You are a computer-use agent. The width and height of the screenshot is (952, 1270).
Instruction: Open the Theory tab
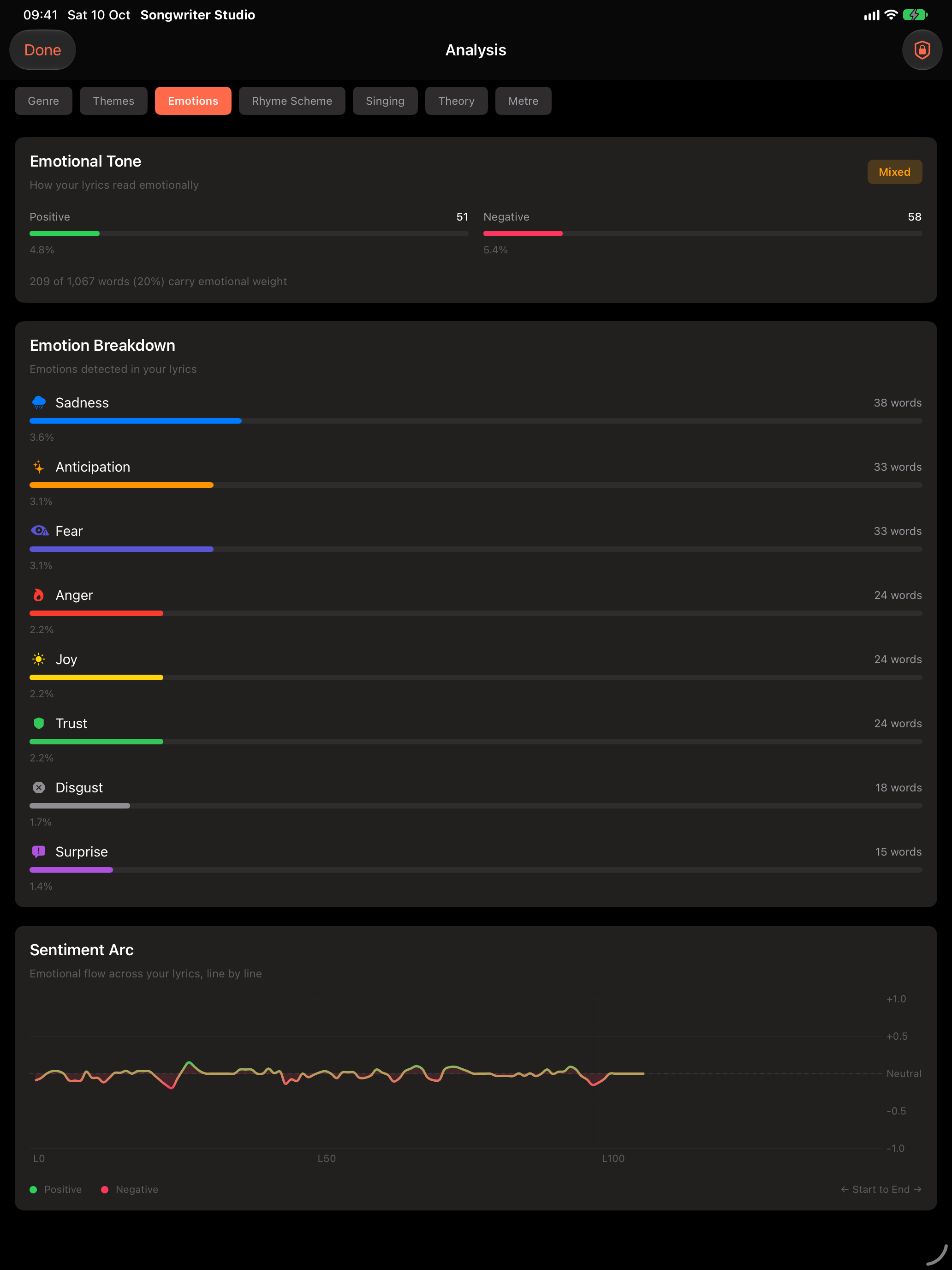pyautogui.click(x=456, y=101)
